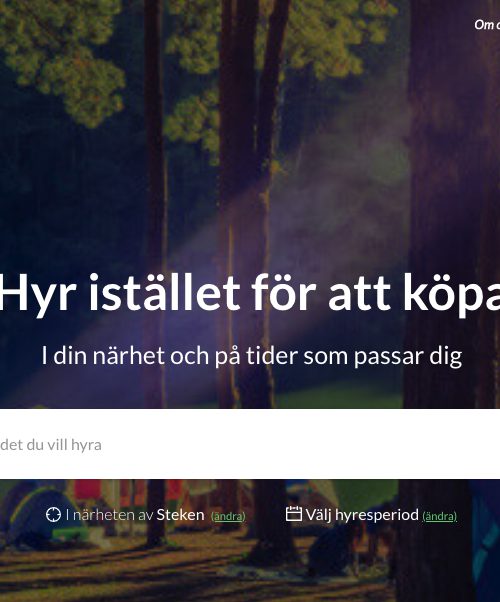Open ändra link next to Välj hyresperiod

(x=440, y=516)
